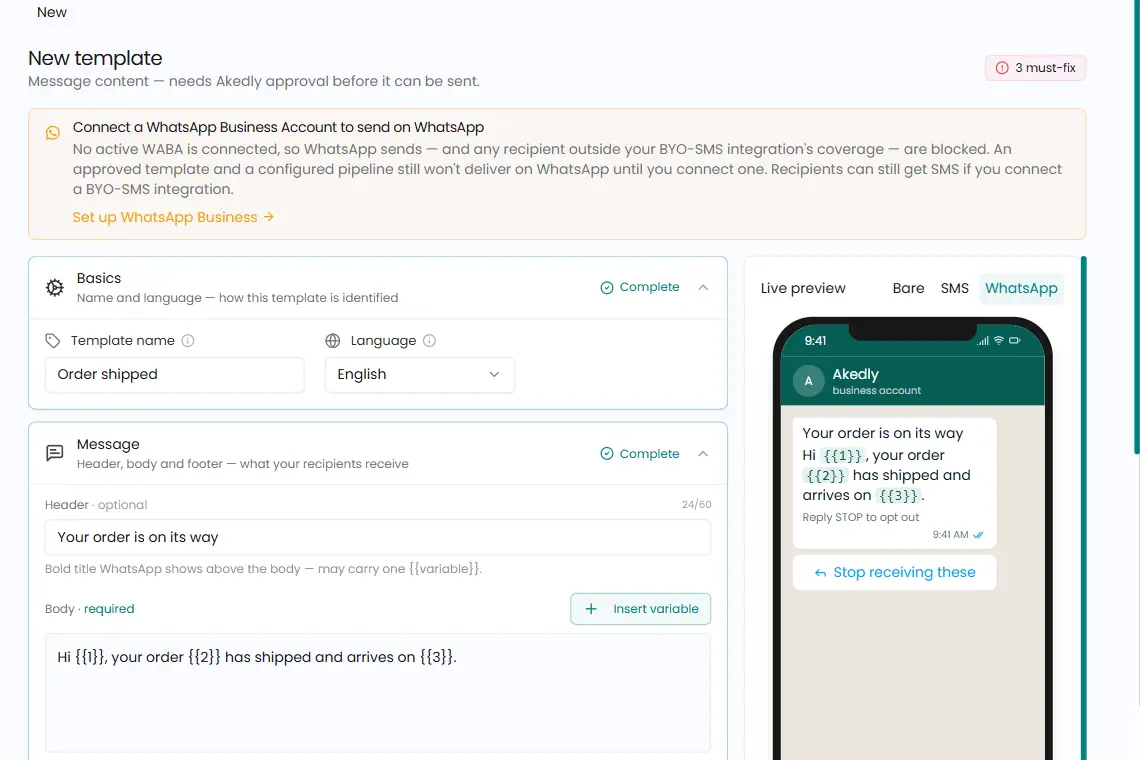Viewport: 1140px width, 760px height.
Task: Click the New template heading
Action: point(95,58)
